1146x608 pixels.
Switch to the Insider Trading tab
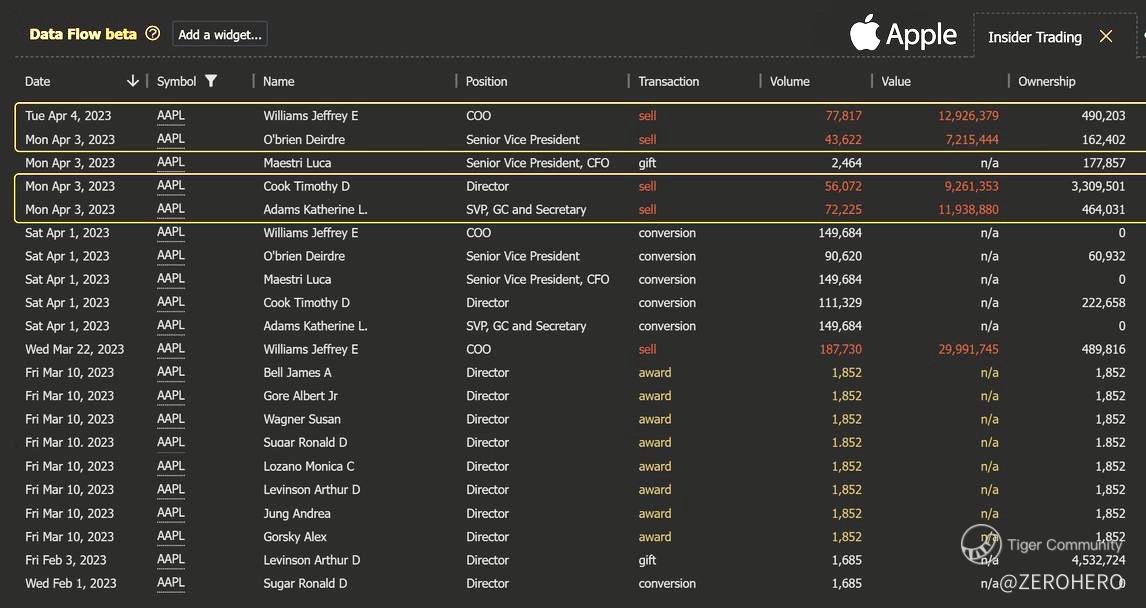[1034, 37]
